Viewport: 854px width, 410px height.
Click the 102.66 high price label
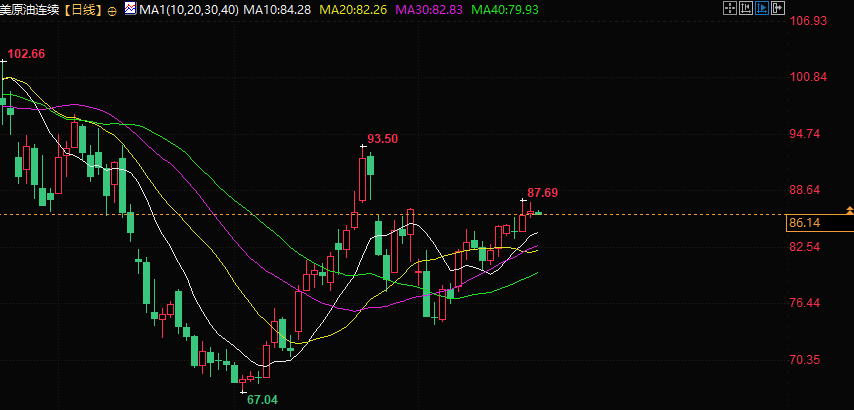click(x=26, y=53)
